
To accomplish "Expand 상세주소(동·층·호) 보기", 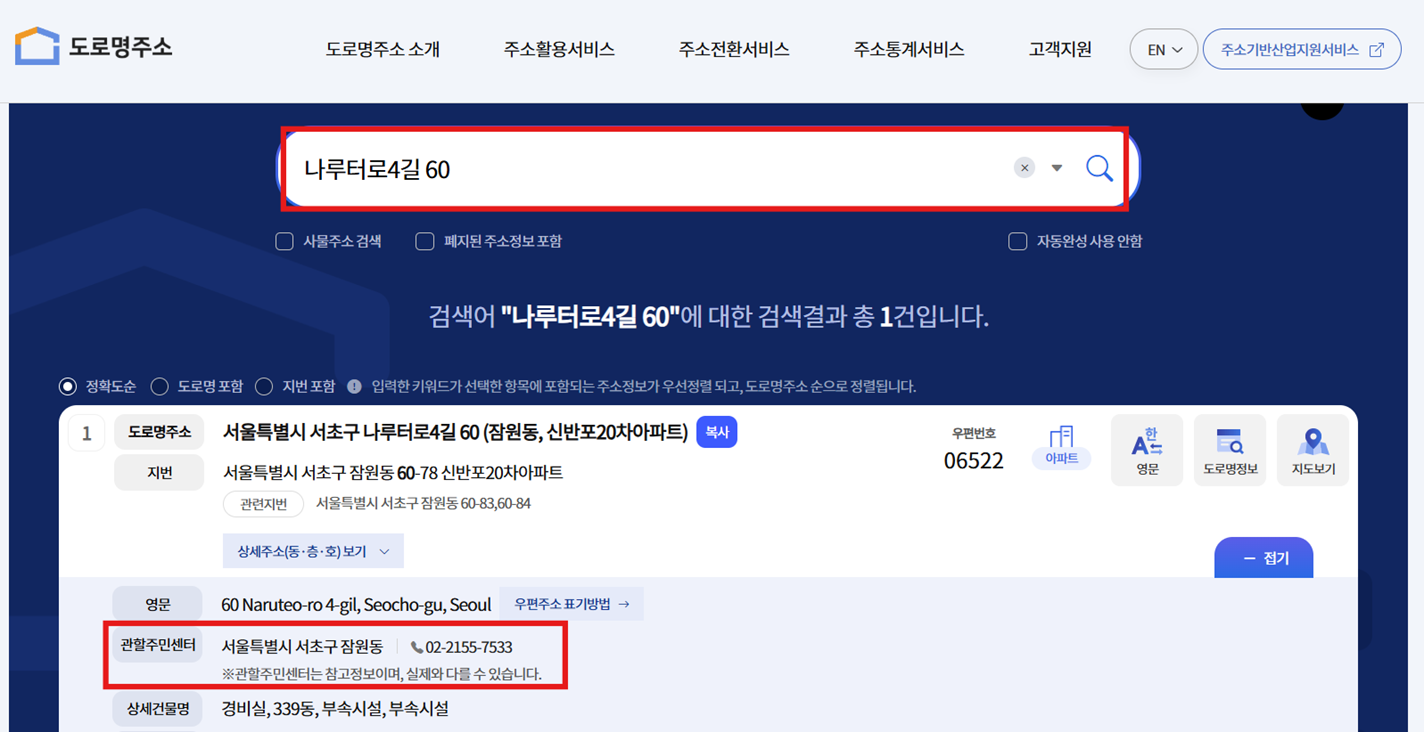I will coord(313,551).
